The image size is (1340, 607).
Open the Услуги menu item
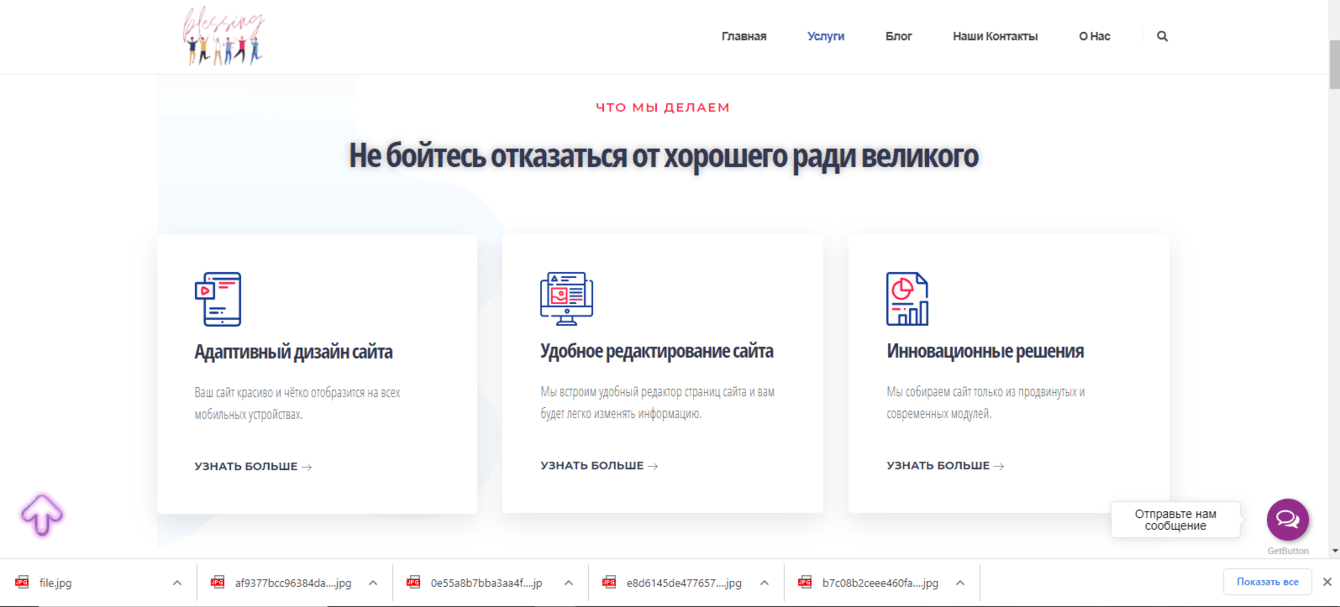pos(826,36)
